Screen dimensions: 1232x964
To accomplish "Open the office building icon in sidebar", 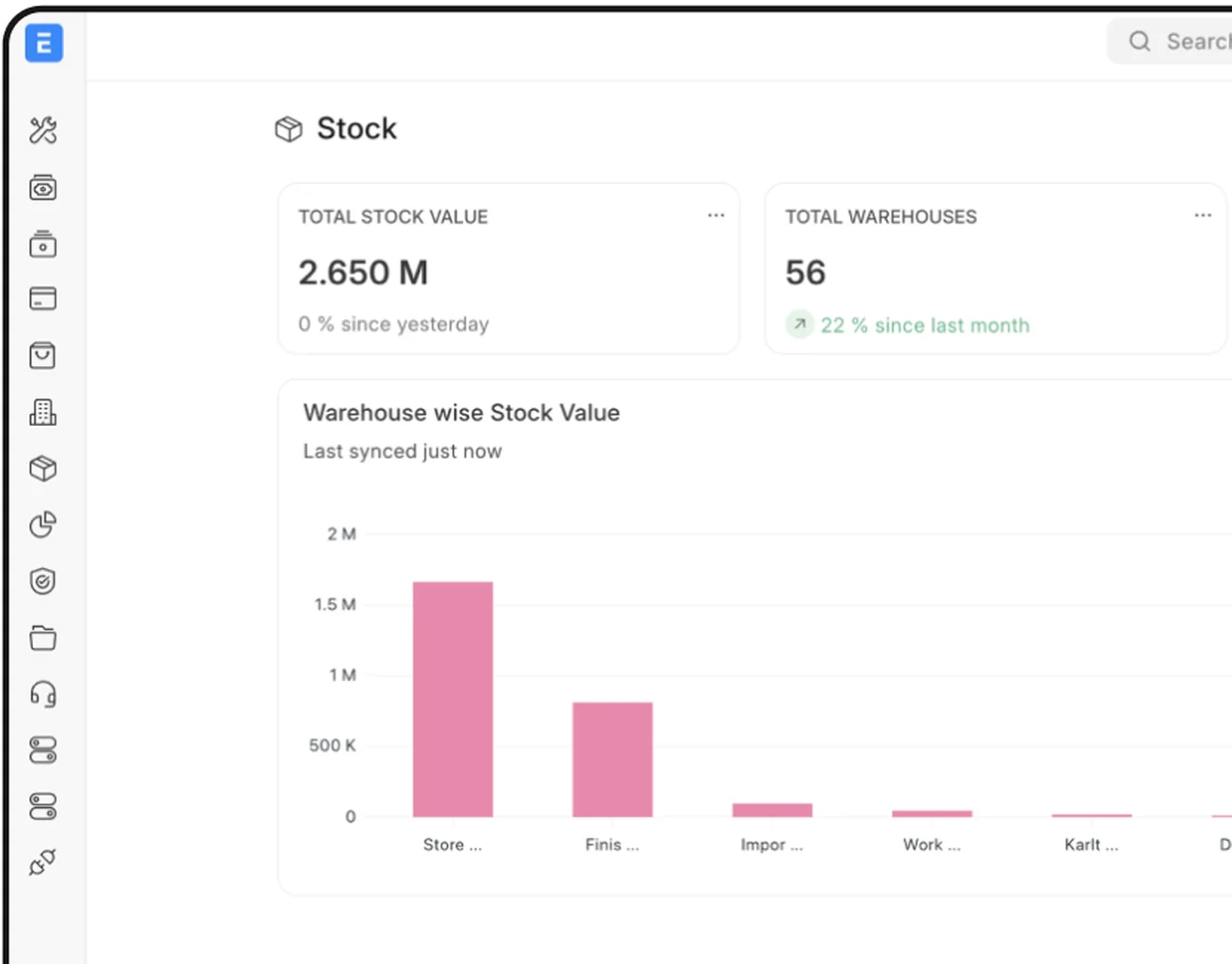I will coord(43,412).
